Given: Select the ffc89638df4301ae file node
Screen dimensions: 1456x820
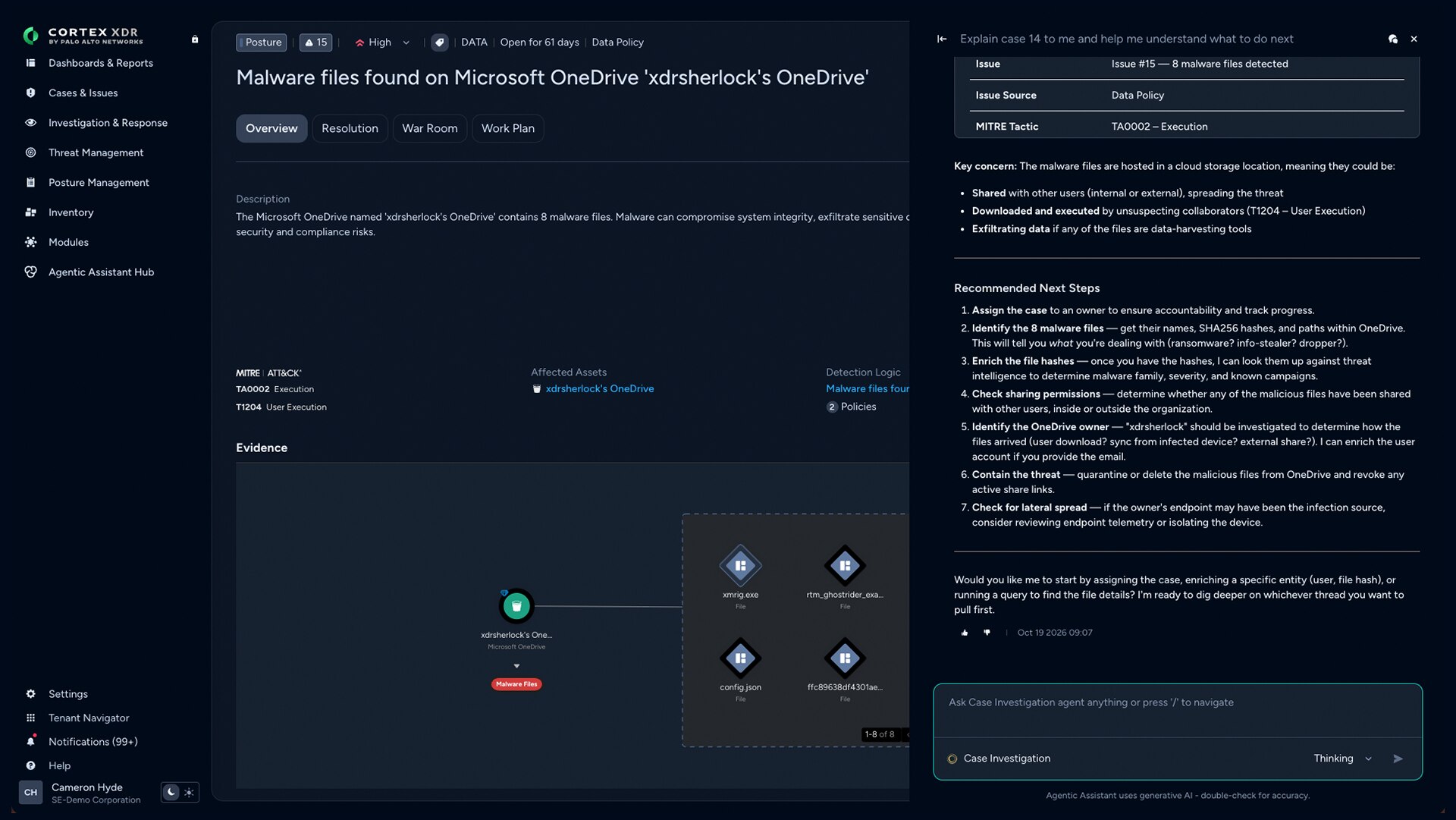Looking at the screenshot, I should coord(845,658).
